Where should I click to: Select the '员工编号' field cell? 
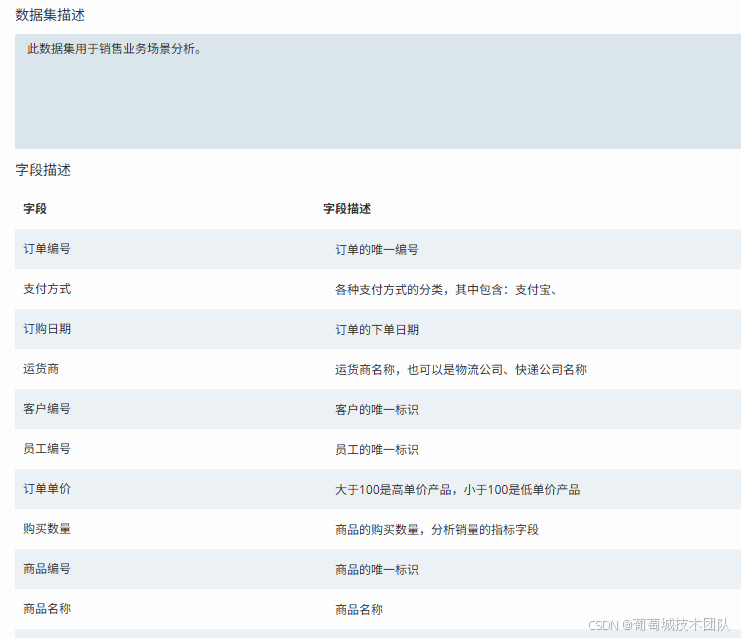click(47, 448)
